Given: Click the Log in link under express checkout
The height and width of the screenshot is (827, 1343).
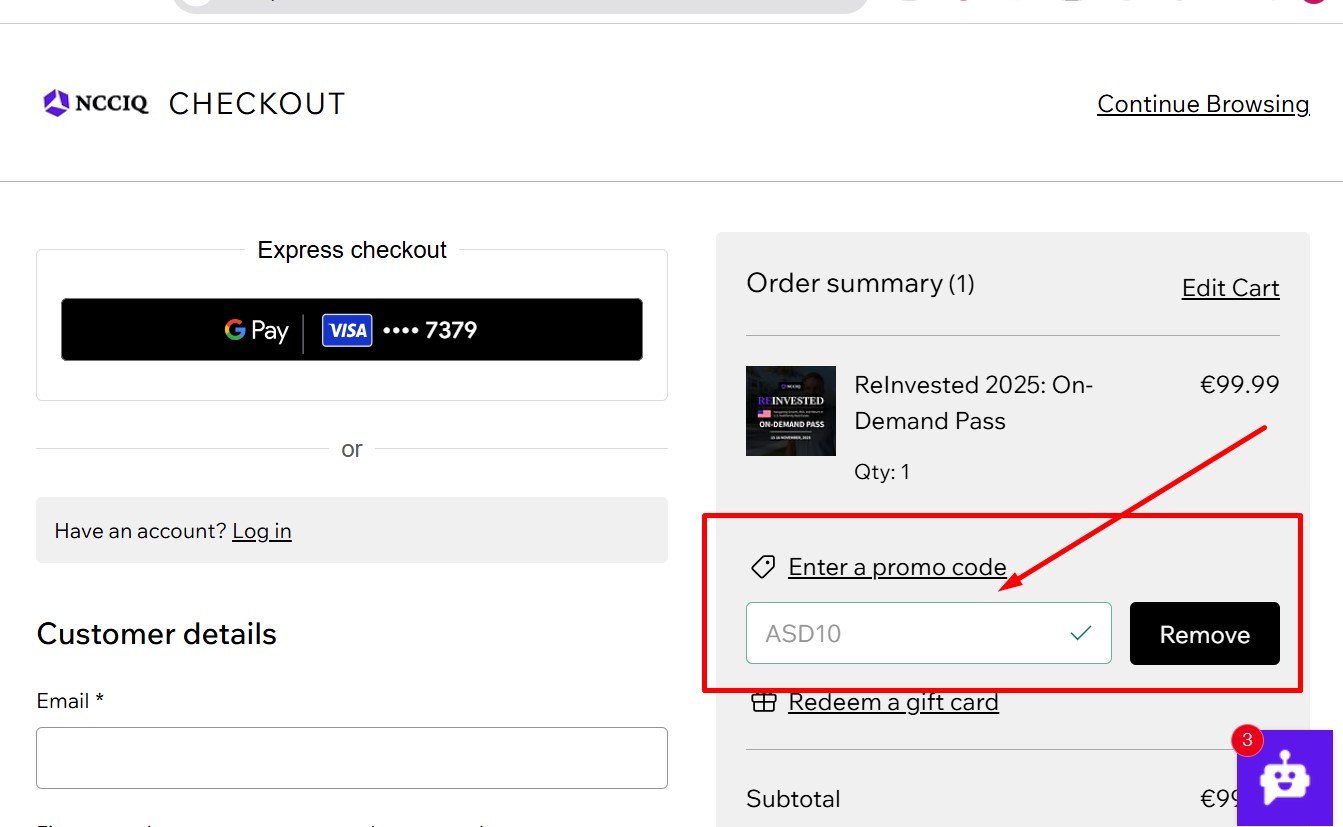Looking at the screenshot, I should (261, 531).
